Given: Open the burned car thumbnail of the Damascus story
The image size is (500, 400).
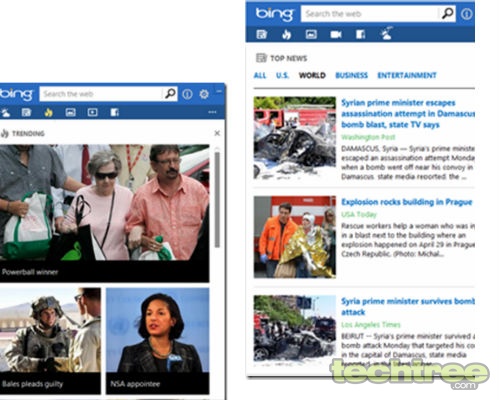Looking at the screenshot, I should coord(295,138).
